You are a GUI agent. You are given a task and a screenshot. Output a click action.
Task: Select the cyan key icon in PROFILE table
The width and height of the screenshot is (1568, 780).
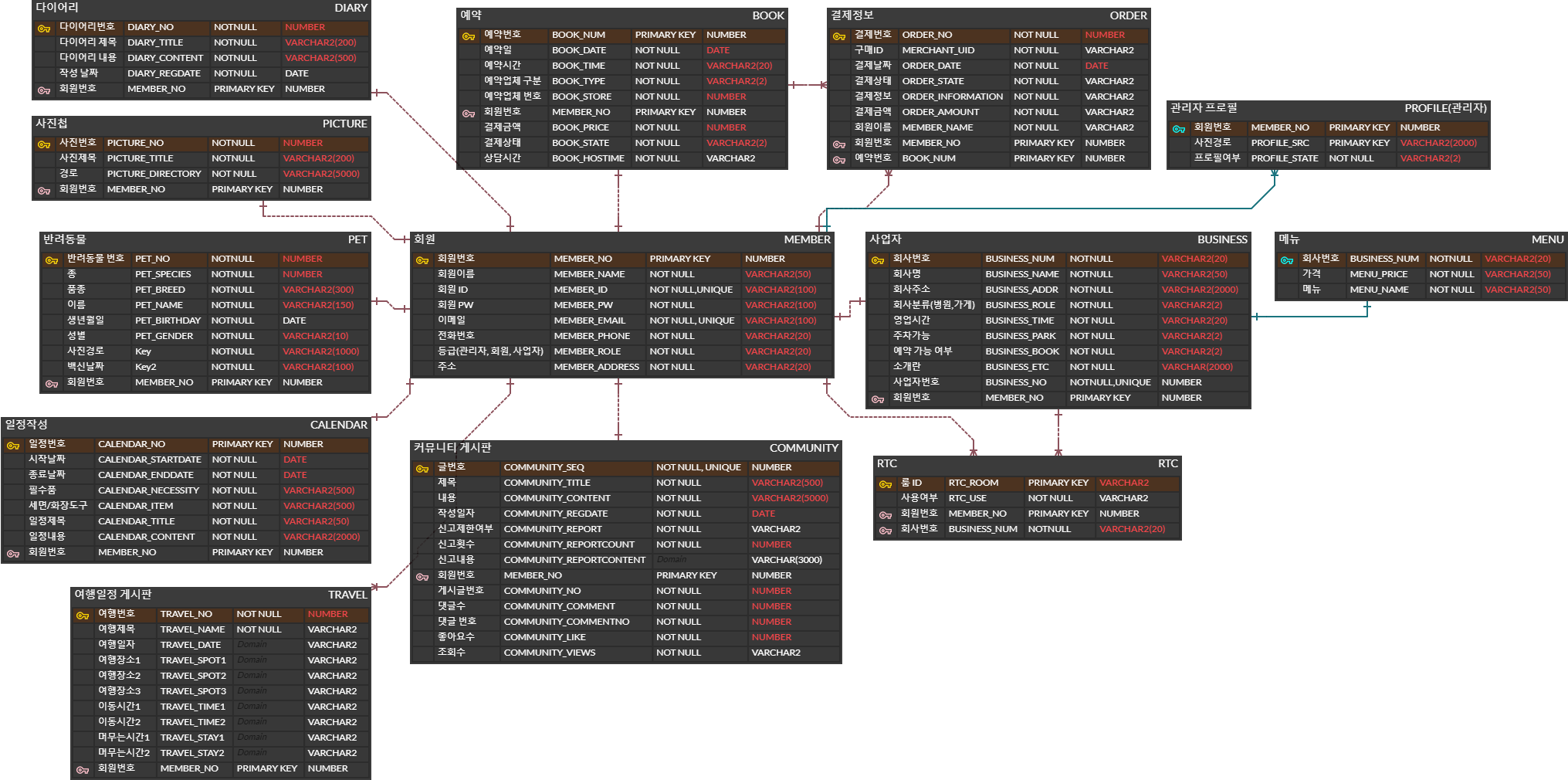[1179, 128]
